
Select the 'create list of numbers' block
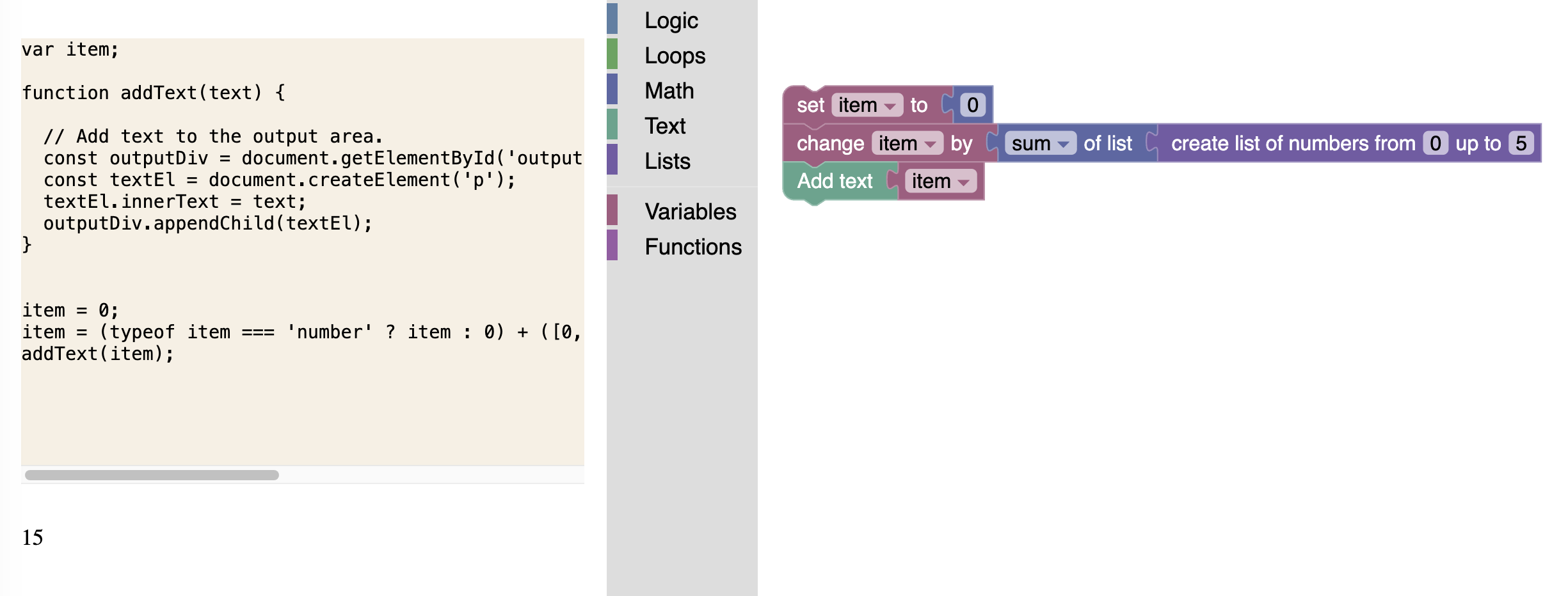click(x=1293, y=143)
